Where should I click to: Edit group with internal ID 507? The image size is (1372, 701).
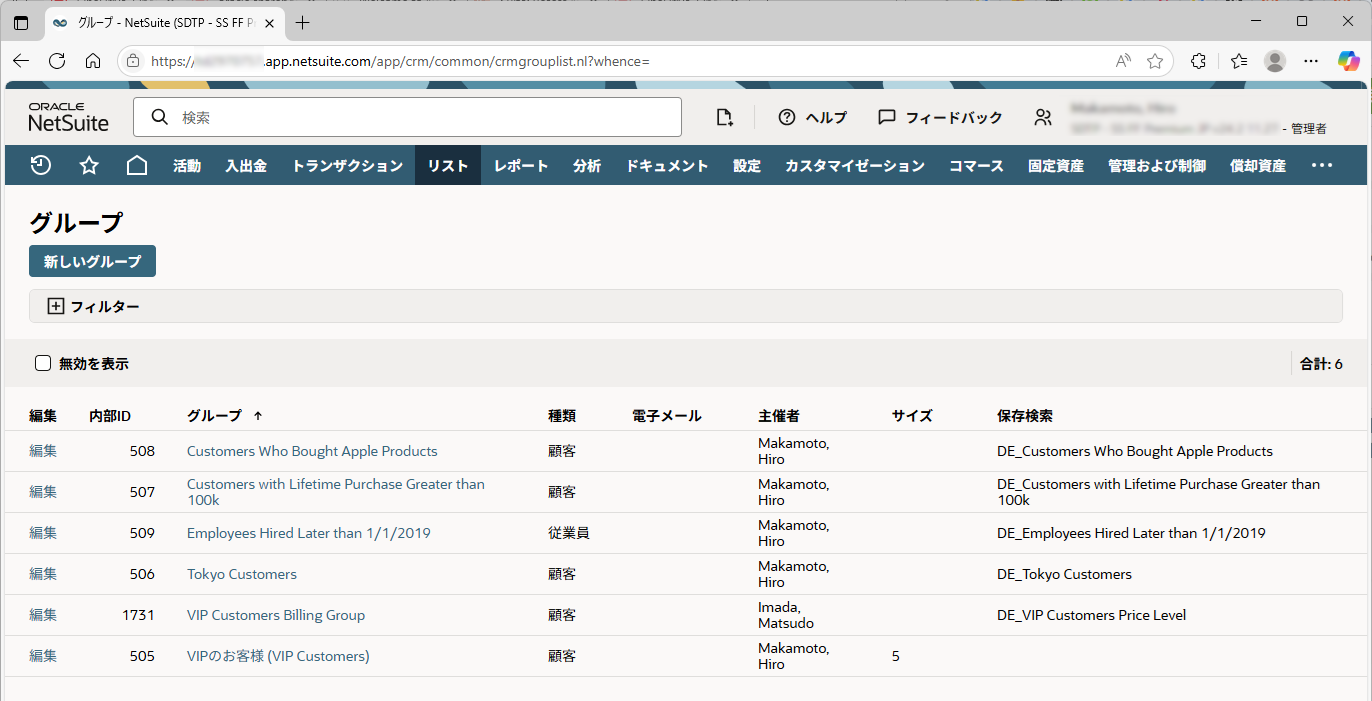coord(43,492)
